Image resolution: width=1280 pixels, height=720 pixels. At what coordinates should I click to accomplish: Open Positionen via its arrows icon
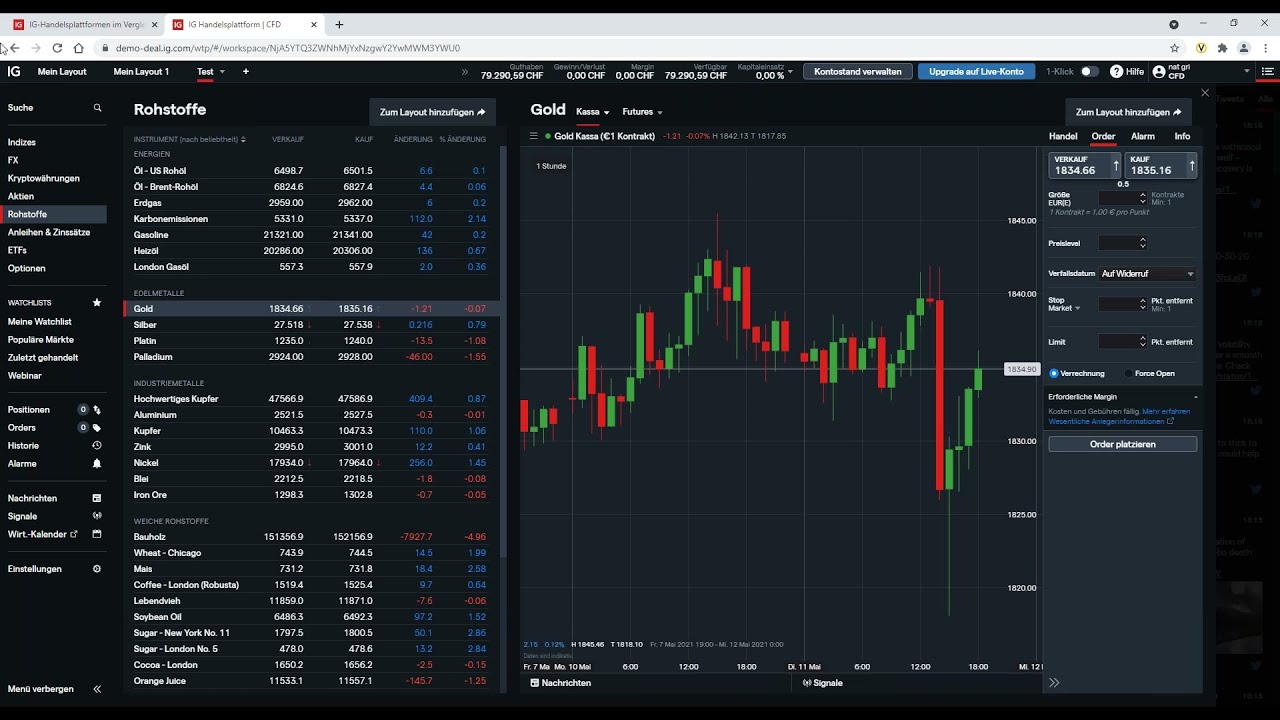(97, 410)
